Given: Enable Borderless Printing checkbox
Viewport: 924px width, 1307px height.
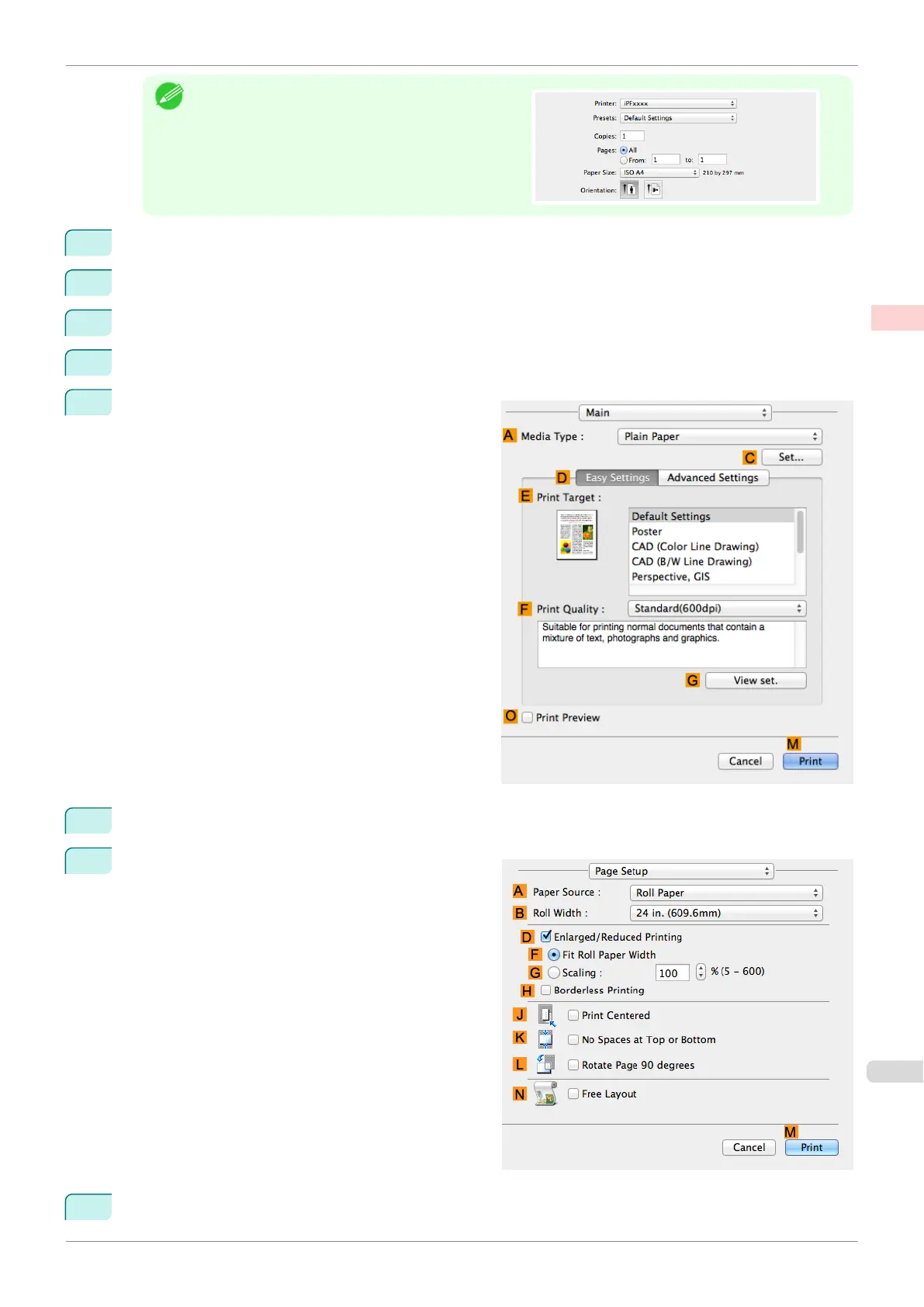Looking at the screenshot, I should 546,990.
